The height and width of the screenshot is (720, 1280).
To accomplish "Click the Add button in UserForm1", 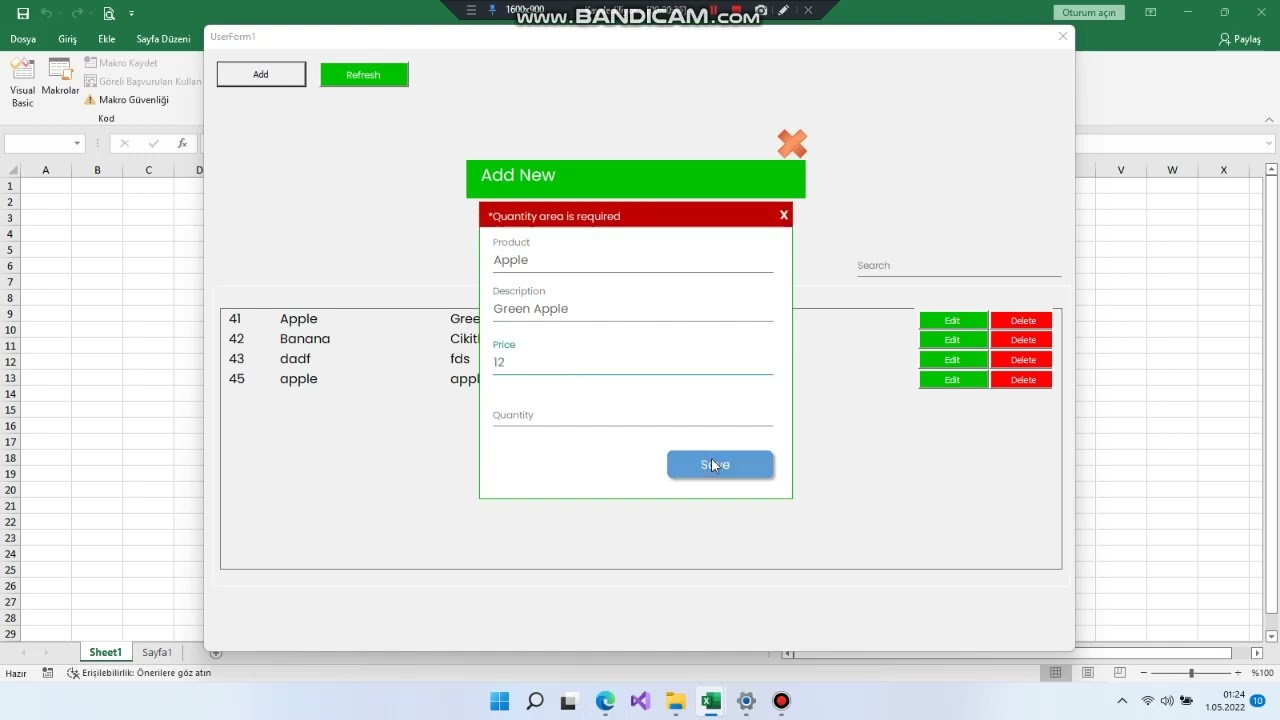I will point(261,74).
